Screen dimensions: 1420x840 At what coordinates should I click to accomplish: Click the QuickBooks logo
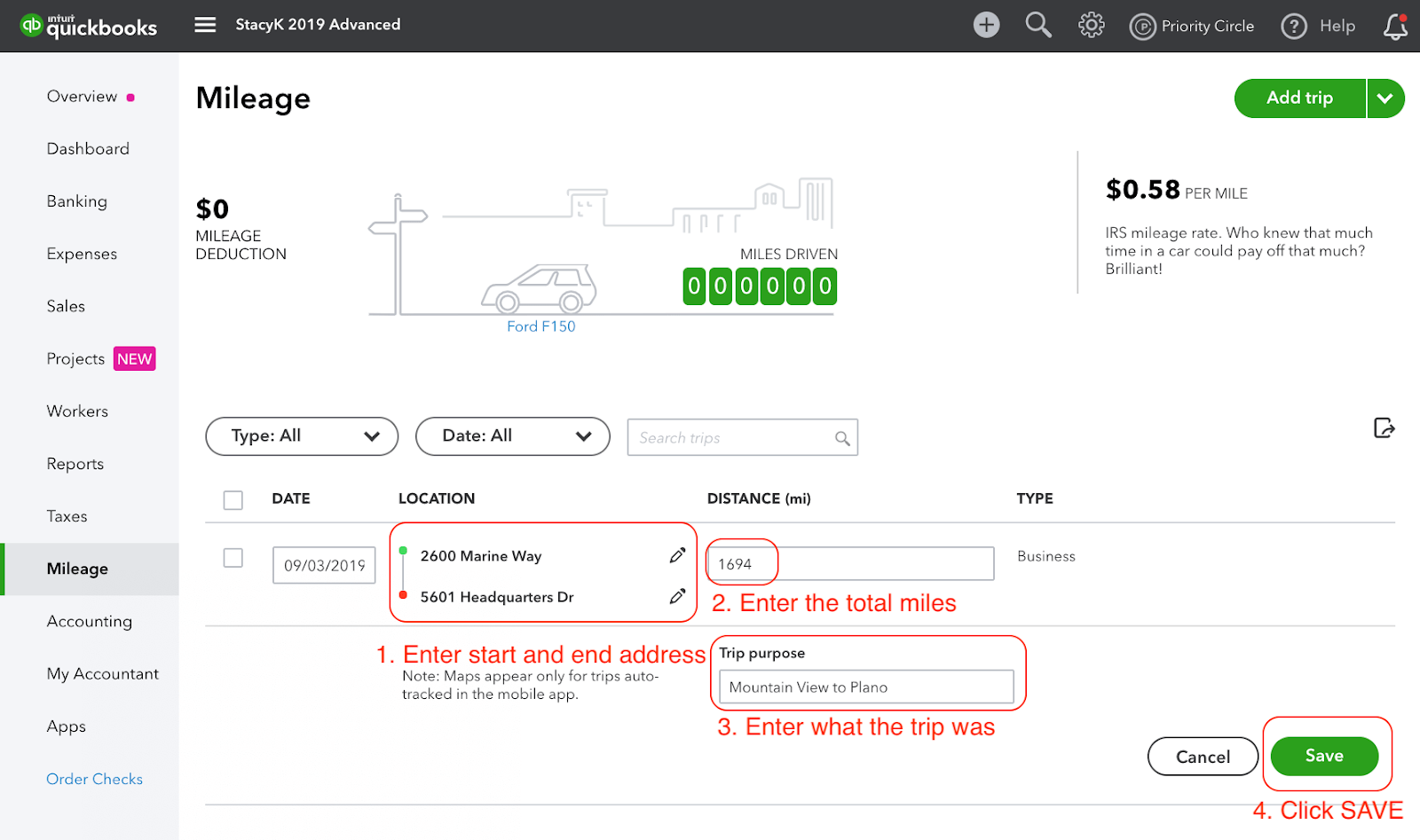tap(89, 26)
